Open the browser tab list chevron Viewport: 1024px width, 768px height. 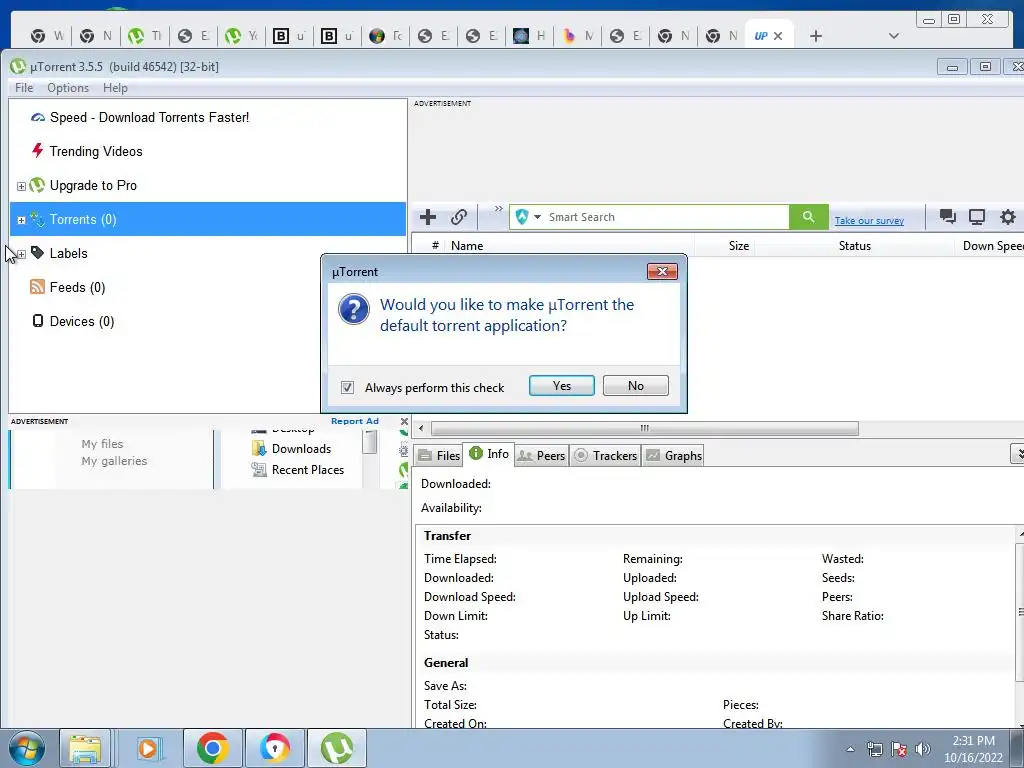(894, 36)
